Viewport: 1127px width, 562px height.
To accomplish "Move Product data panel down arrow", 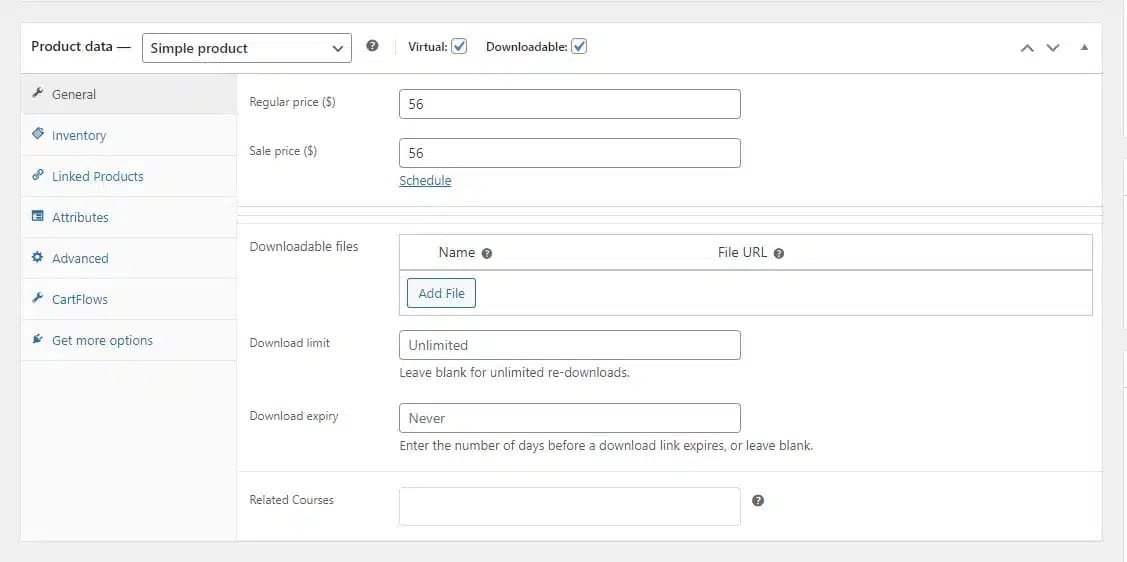I will [1053, 47].
